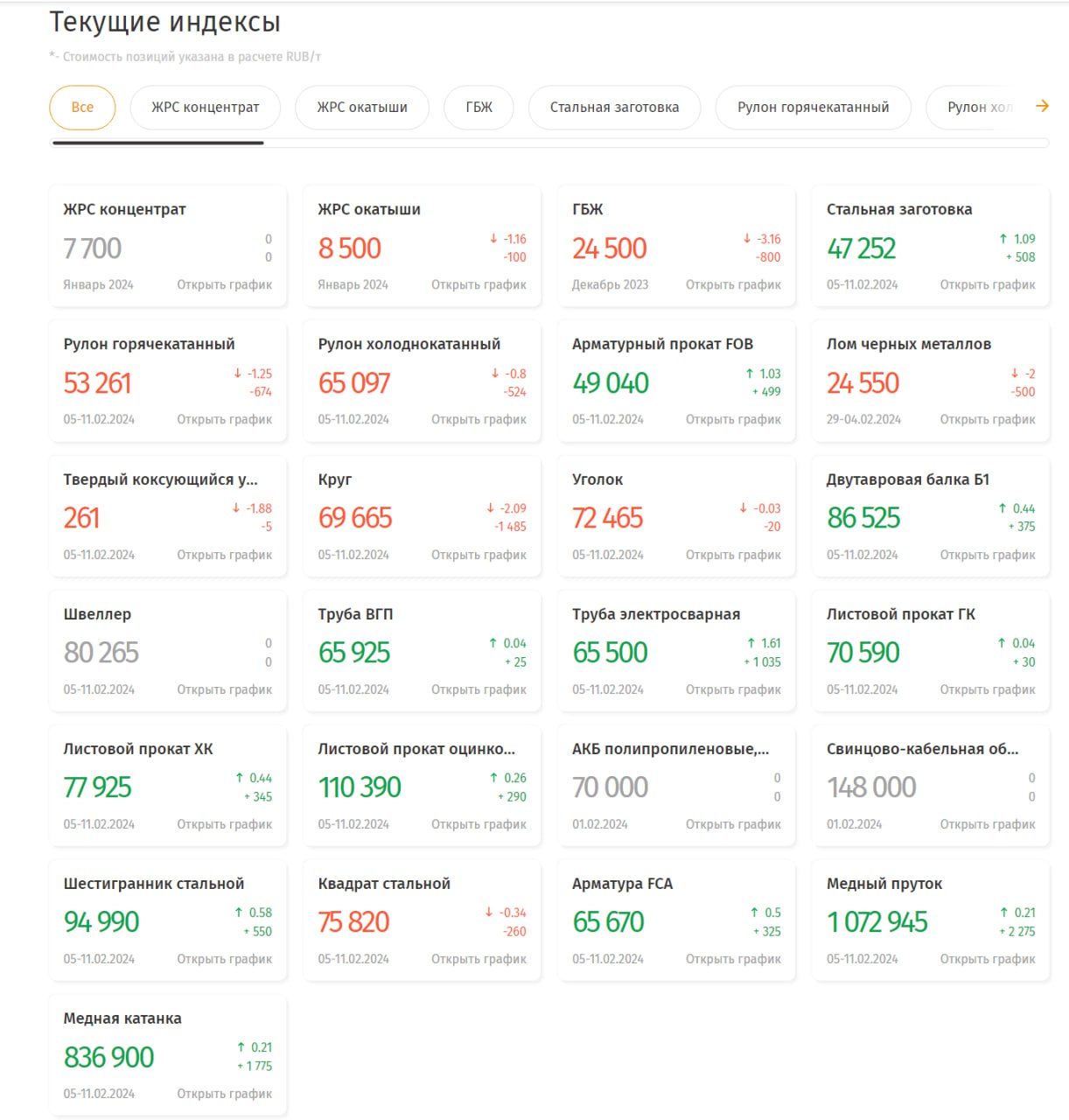
Task: Select the Все filter tab
Action: click(x=82, y=108)
